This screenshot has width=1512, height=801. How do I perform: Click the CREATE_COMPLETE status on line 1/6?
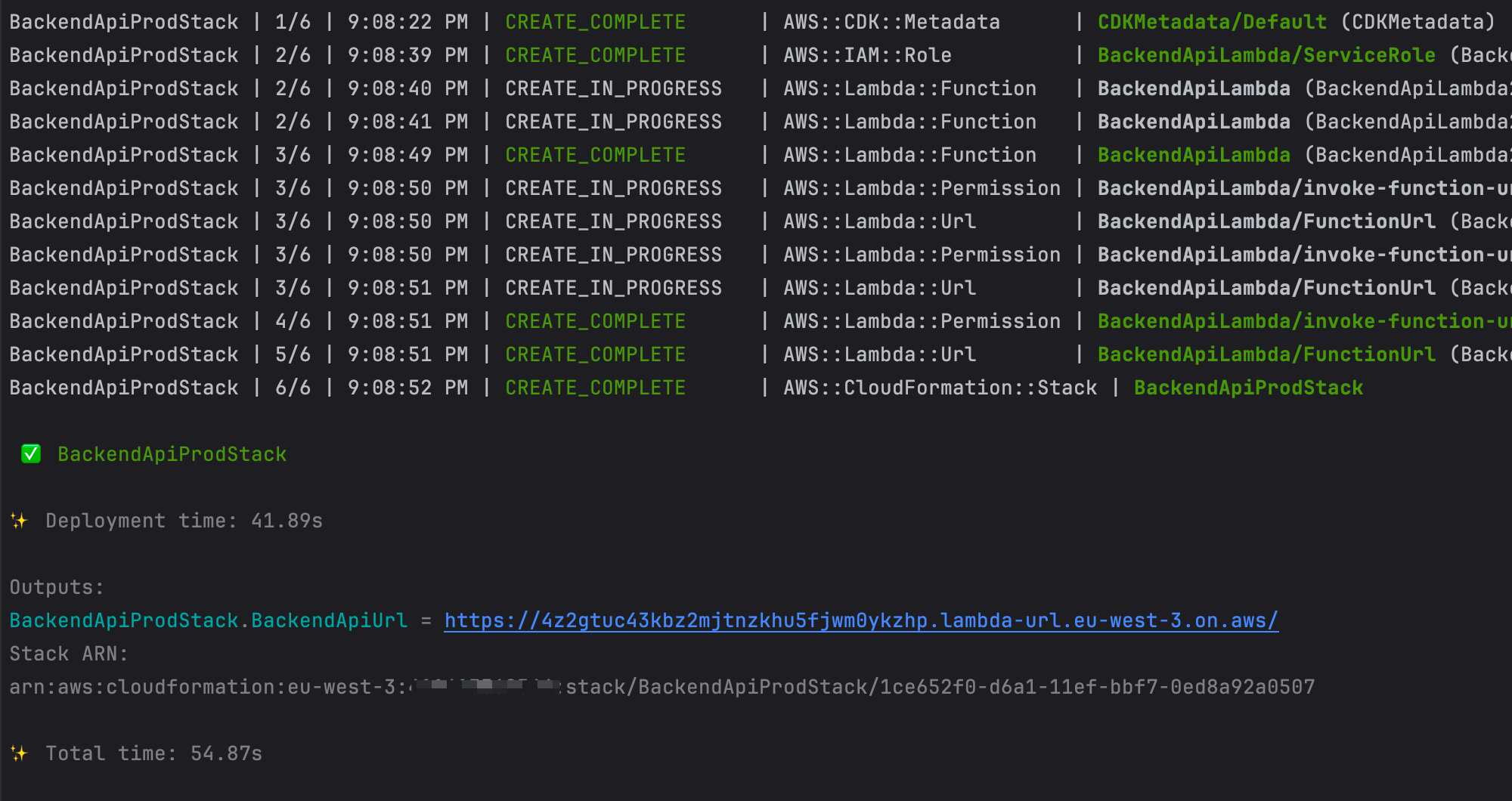(x=595, y=22)
